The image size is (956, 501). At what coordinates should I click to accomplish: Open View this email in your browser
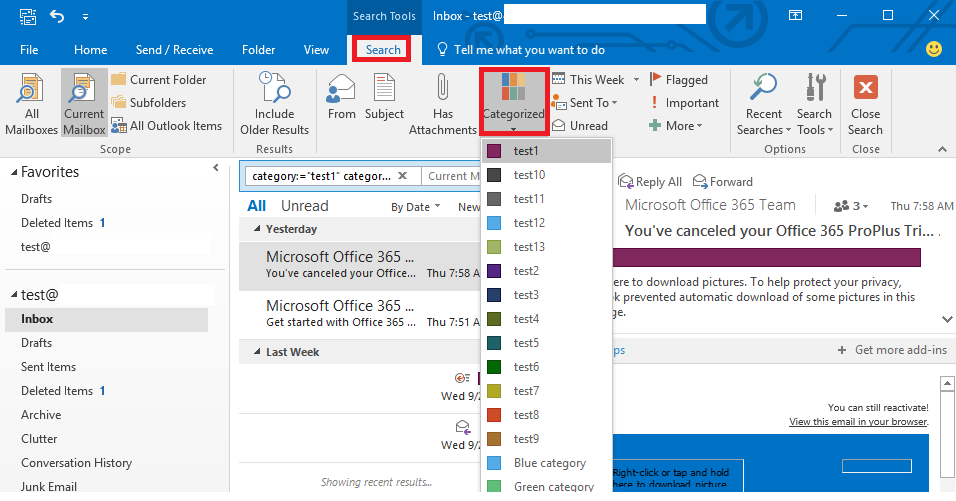pyautogui.click(x=858, y=421)
